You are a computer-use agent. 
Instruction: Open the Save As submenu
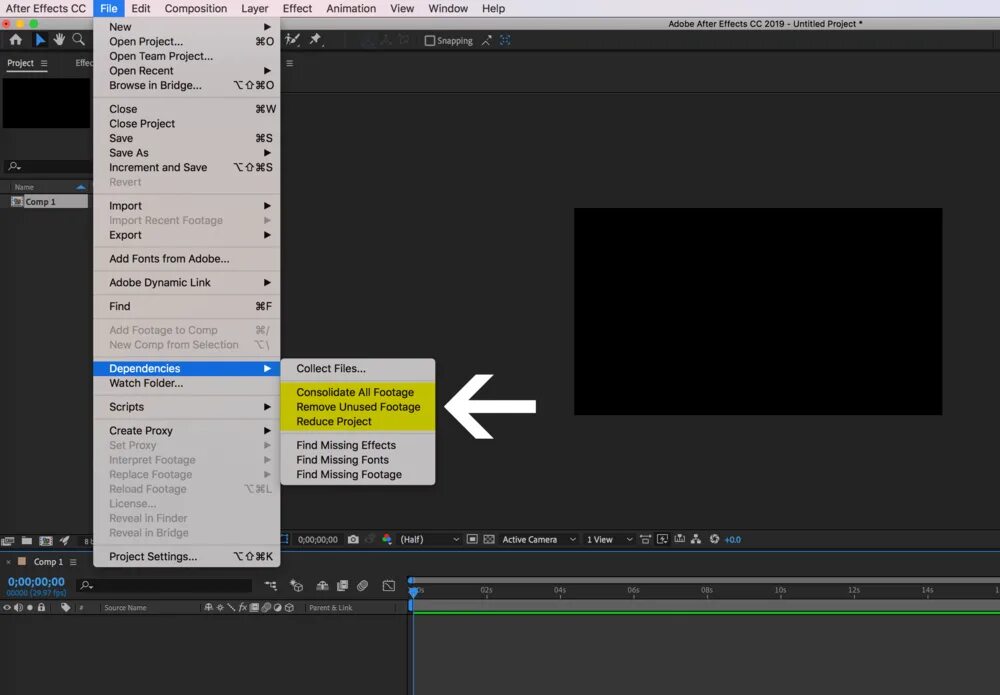click(x=187, y=153)
